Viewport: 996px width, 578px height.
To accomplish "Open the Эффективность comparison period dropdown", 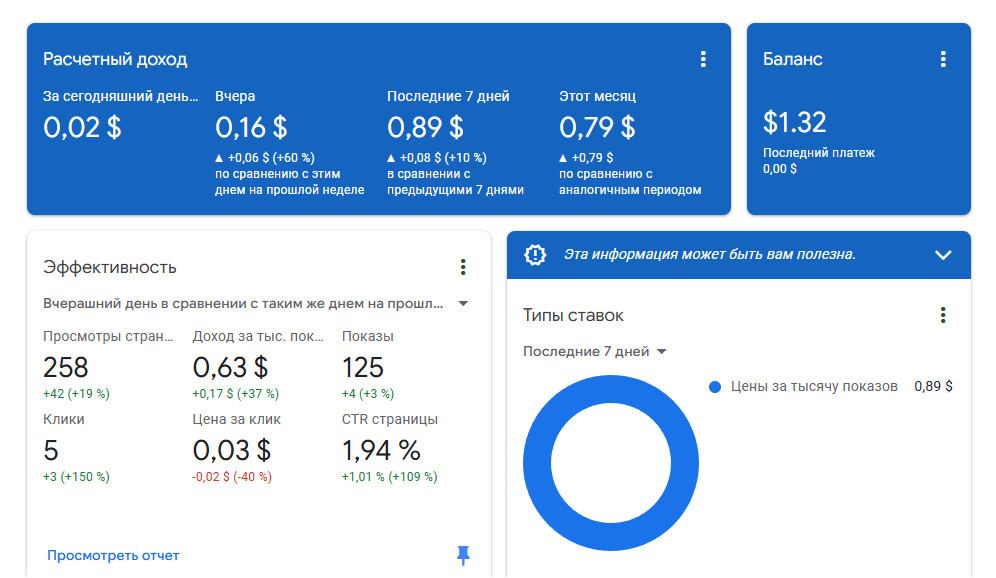I will point(463,304).
